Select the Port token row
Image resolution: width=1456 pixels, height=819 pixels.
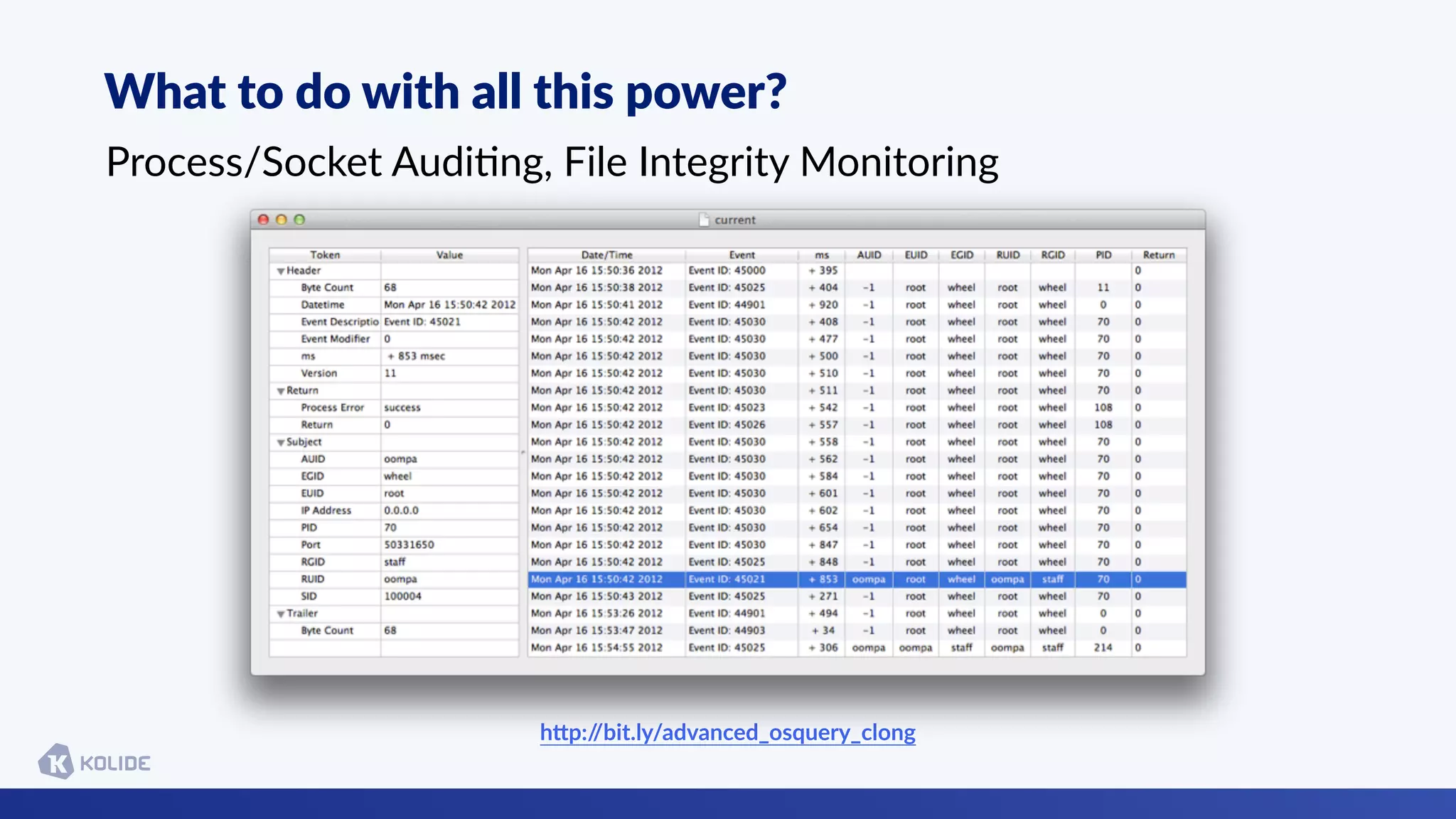394,545
